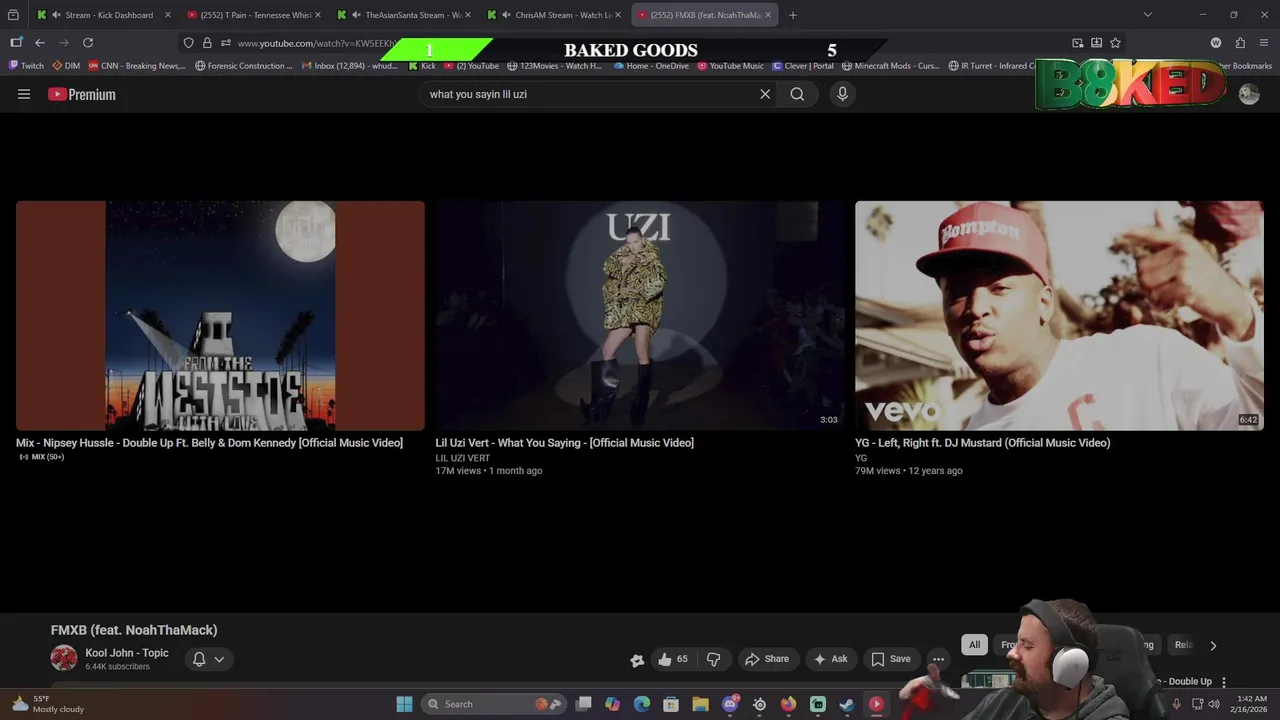The width and height of the screenshot is (1280, 720).
Task: Like the FMXB video
Action: 673,659
